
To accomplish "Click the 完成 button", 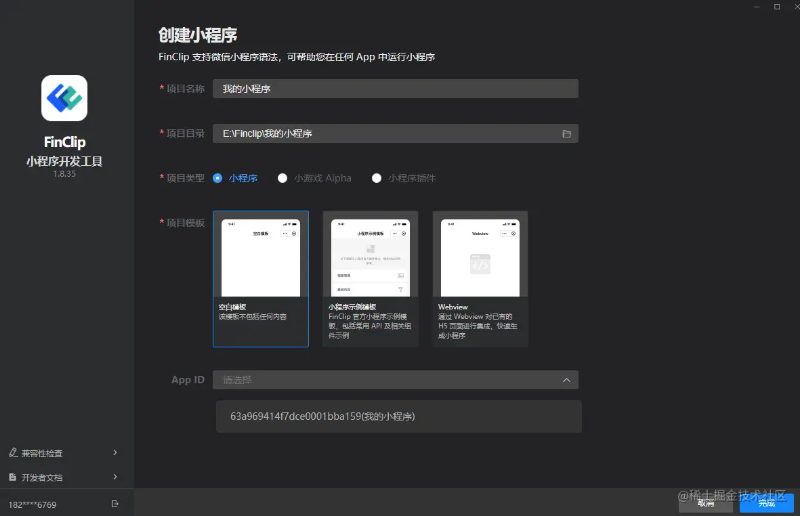I will coord(766,503).
